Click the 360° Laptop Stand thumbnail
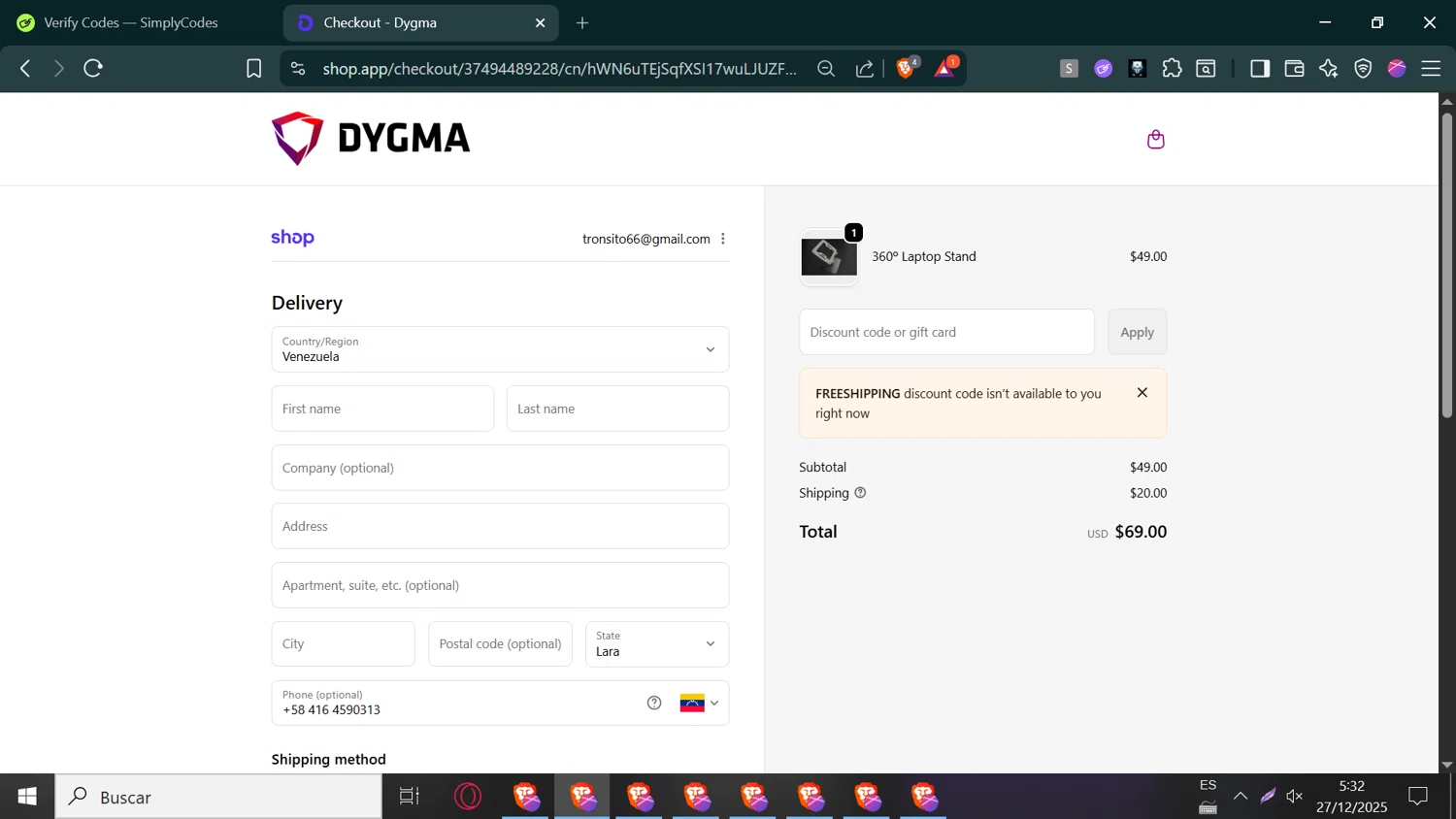The image size is (1456, 819). (829, 257)
